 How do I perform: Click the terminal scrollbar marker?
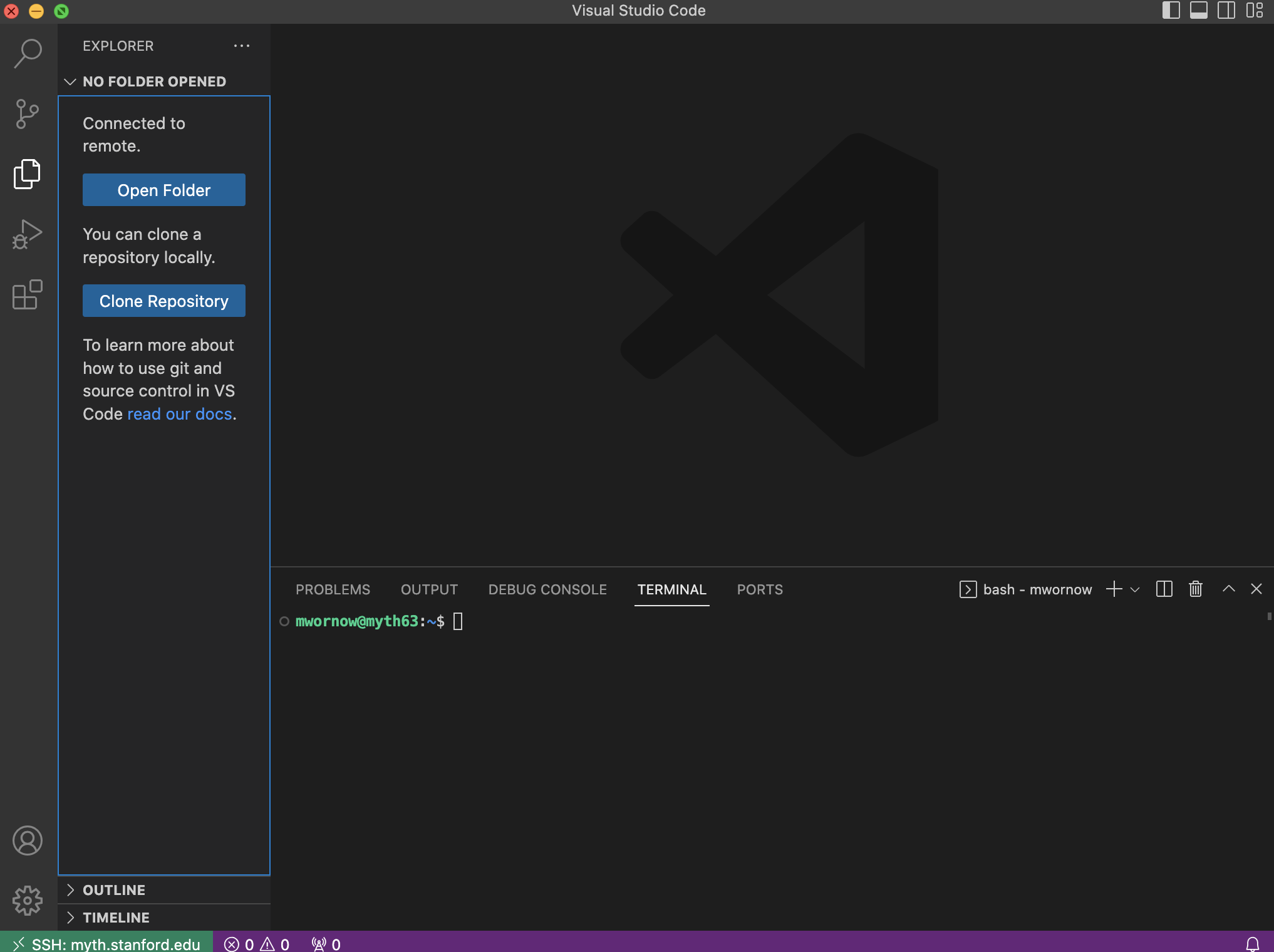coord(1270,616)
